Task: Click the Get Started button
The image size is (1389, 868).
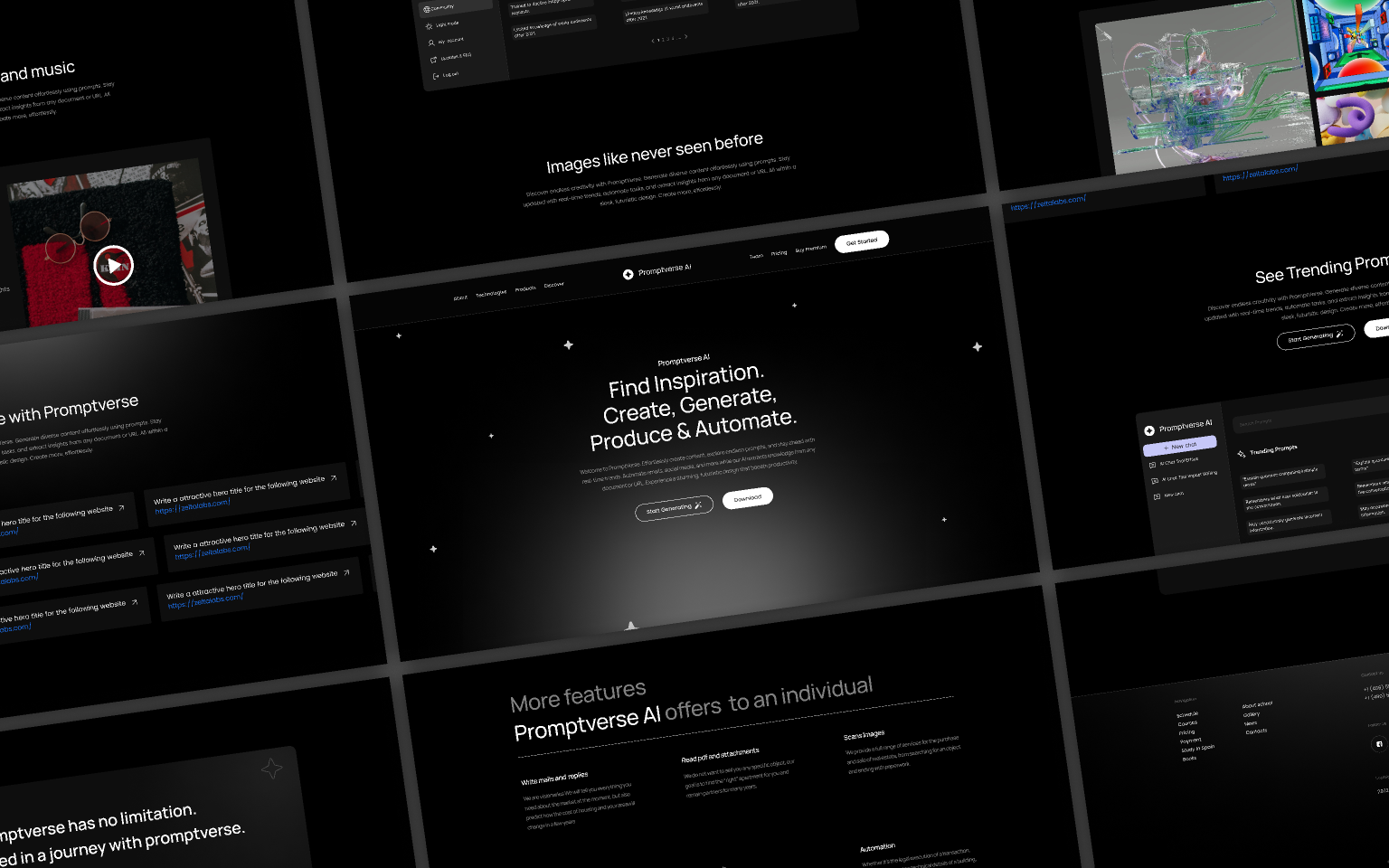Action: pyautogui.click(x=861, y=240)
